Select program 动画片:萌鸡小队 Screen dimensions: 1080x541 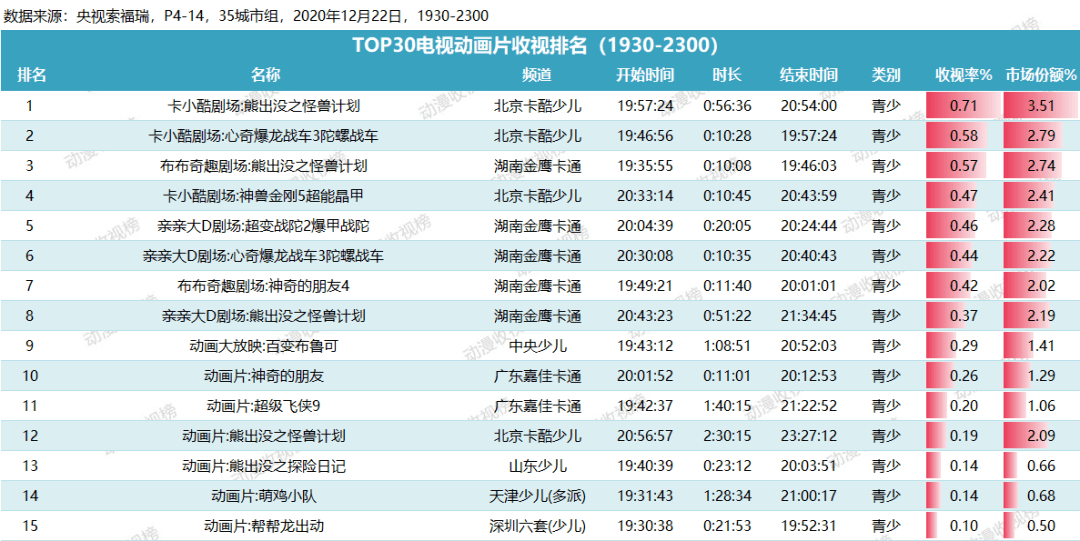[x=264, y=496]
